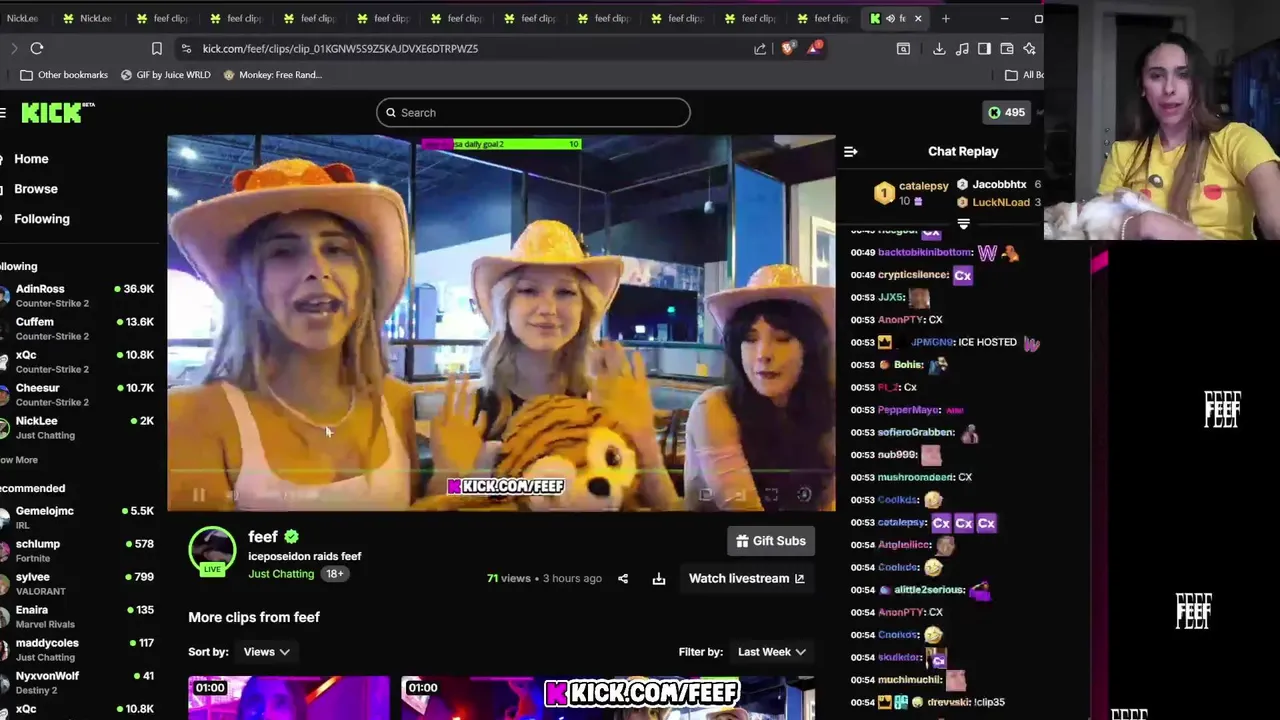Open Cheesur channel in the sidebar
Viewport: 1280px width, 720px height.
pyautogui.click(x=78, y=394)
